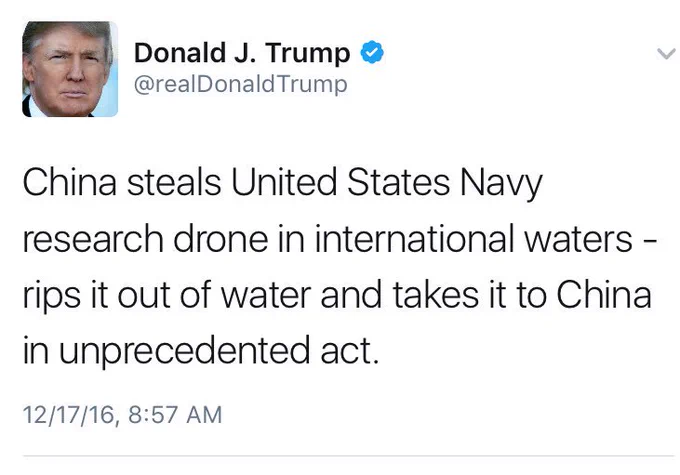Click the word water in third line

pyautogui.click(x=266, y=296)
